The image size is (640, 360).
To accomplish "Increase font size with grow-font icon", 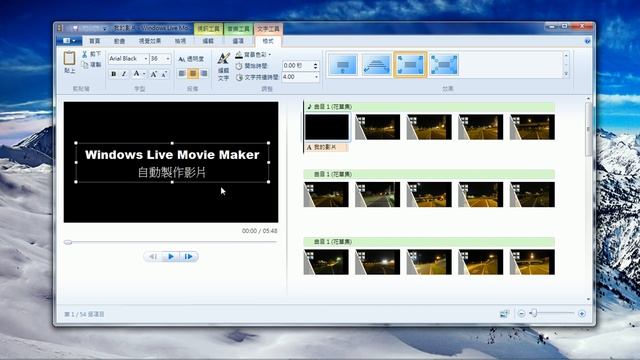I will click(153, 74).
